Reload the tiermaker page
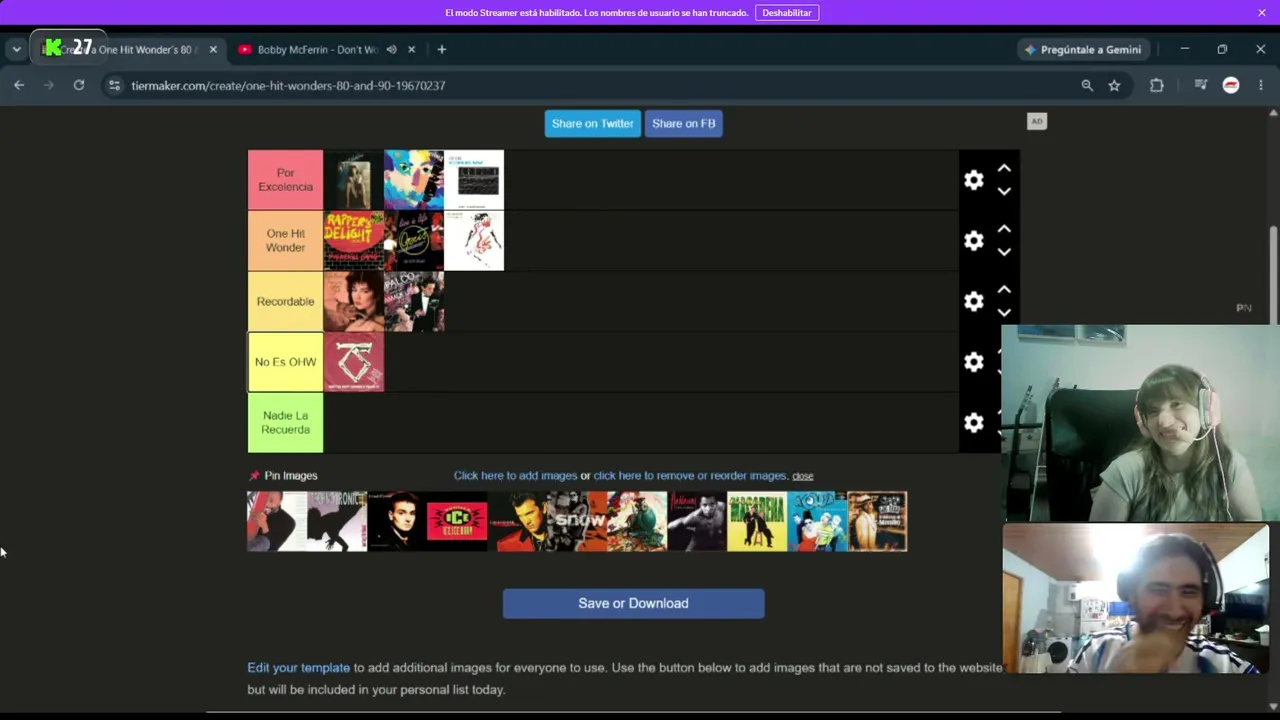Viewport: 1280px width, 720px height. tap(79, 86)
